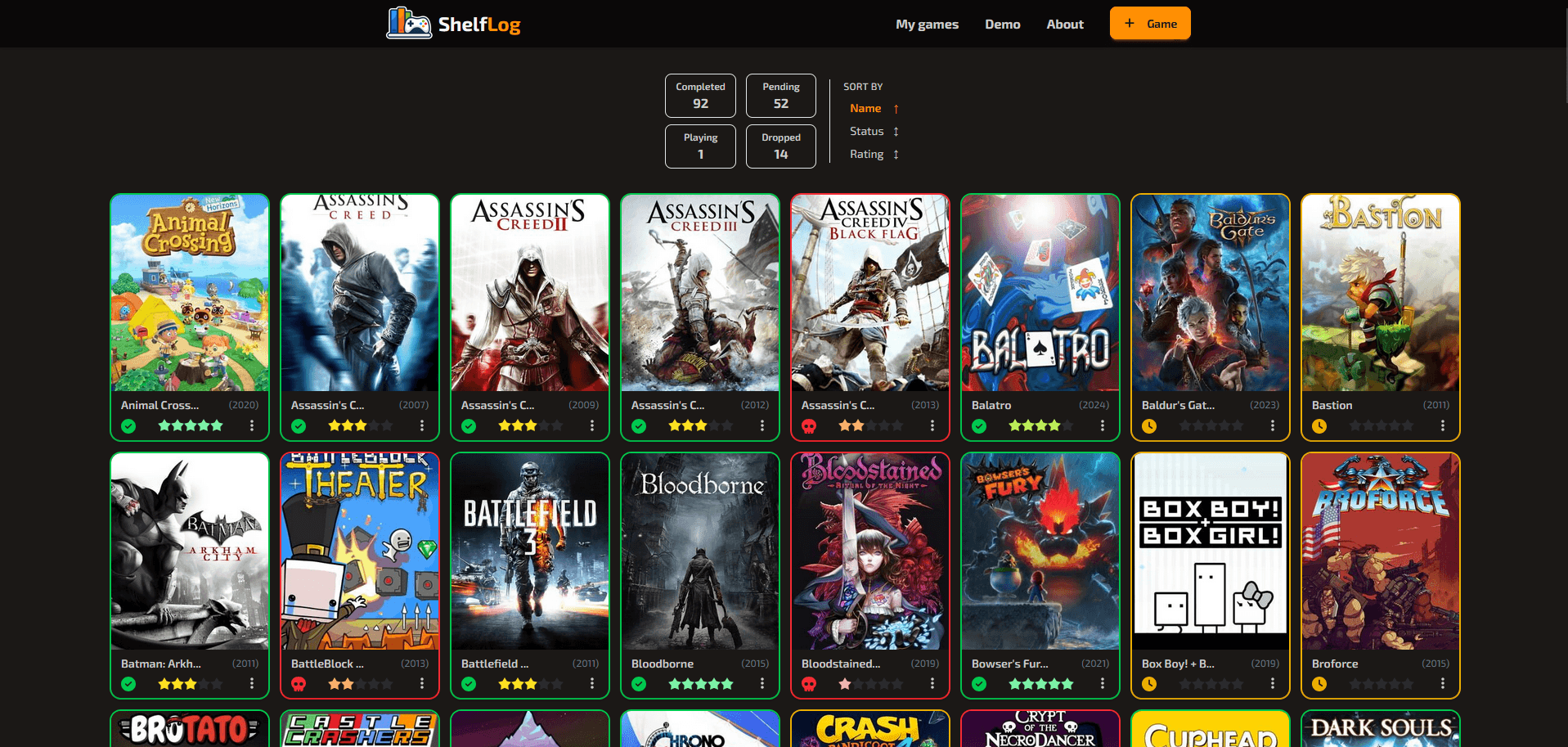
Task: Click the green completed checkmark on Animal Crossing
Action: click(128, 425)
